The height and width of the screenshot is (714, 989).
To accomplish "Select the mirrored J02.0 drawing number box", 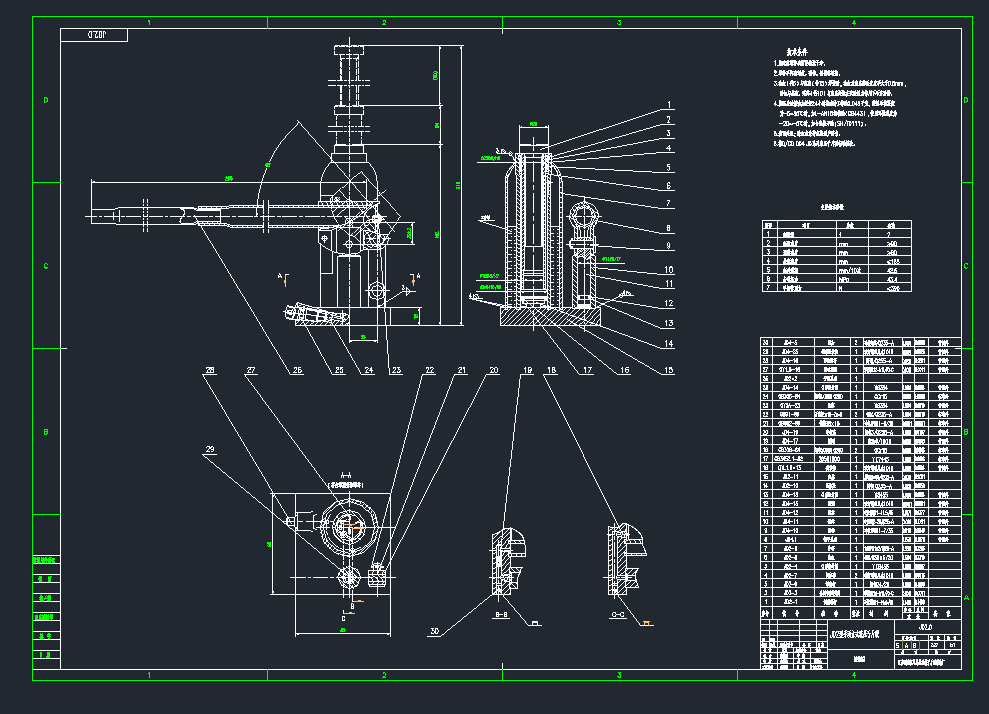I will click(x=96, y=35).
